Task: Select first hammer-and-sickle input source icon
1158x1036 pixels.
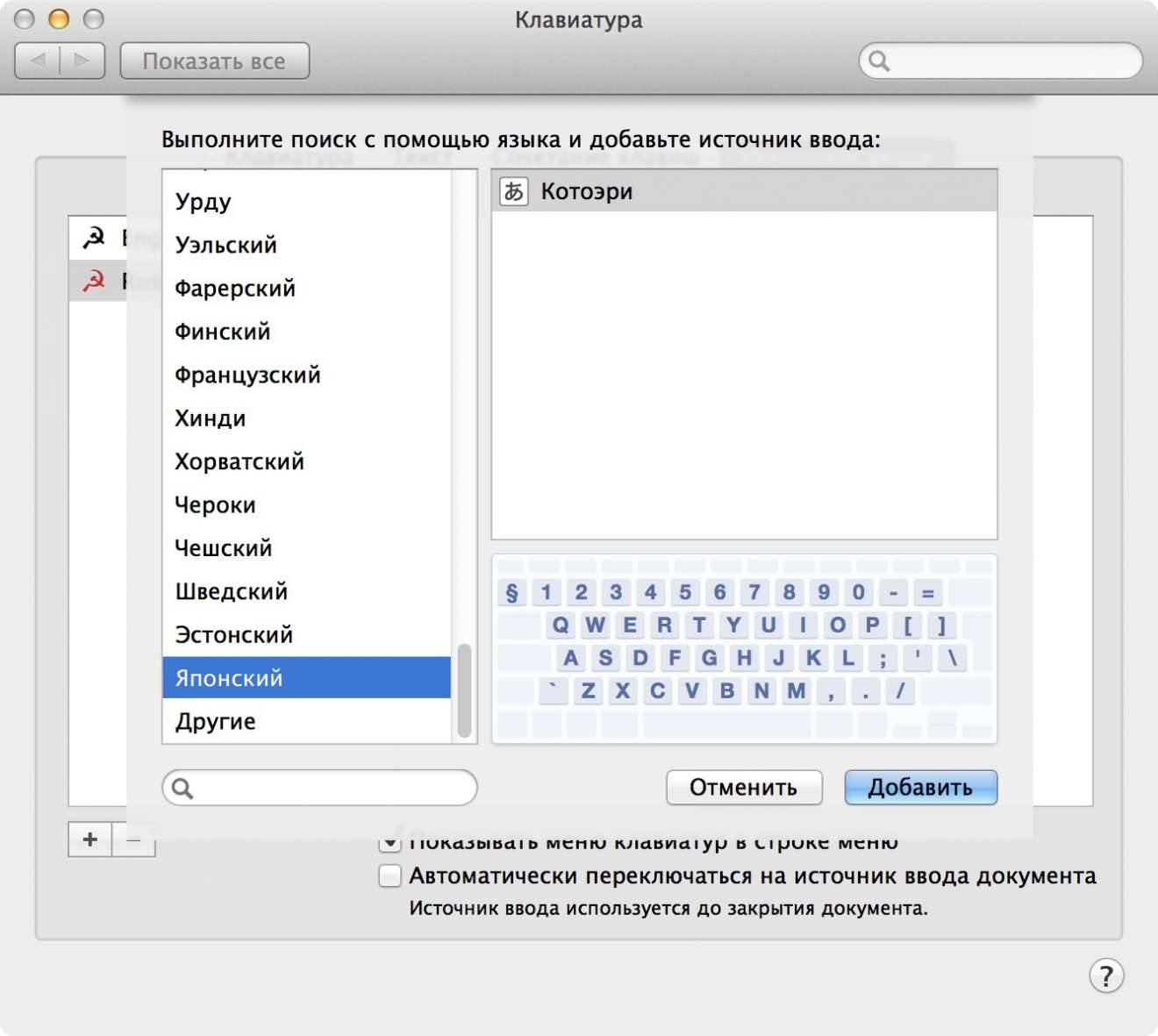Action: tap(94, 237)
